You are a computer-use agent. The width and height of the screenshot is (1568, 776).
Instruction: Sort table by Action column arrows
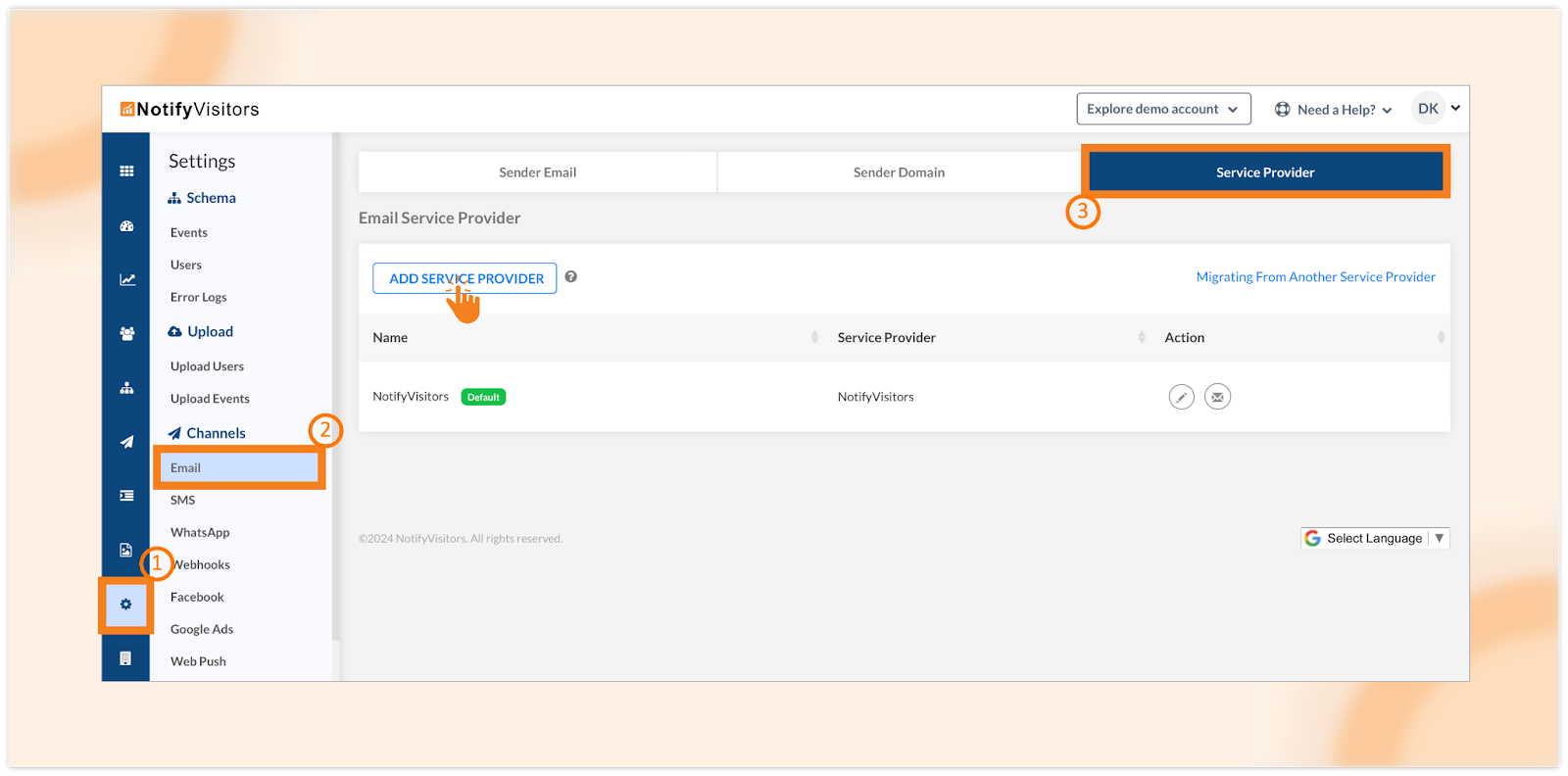coord(1441,337)
